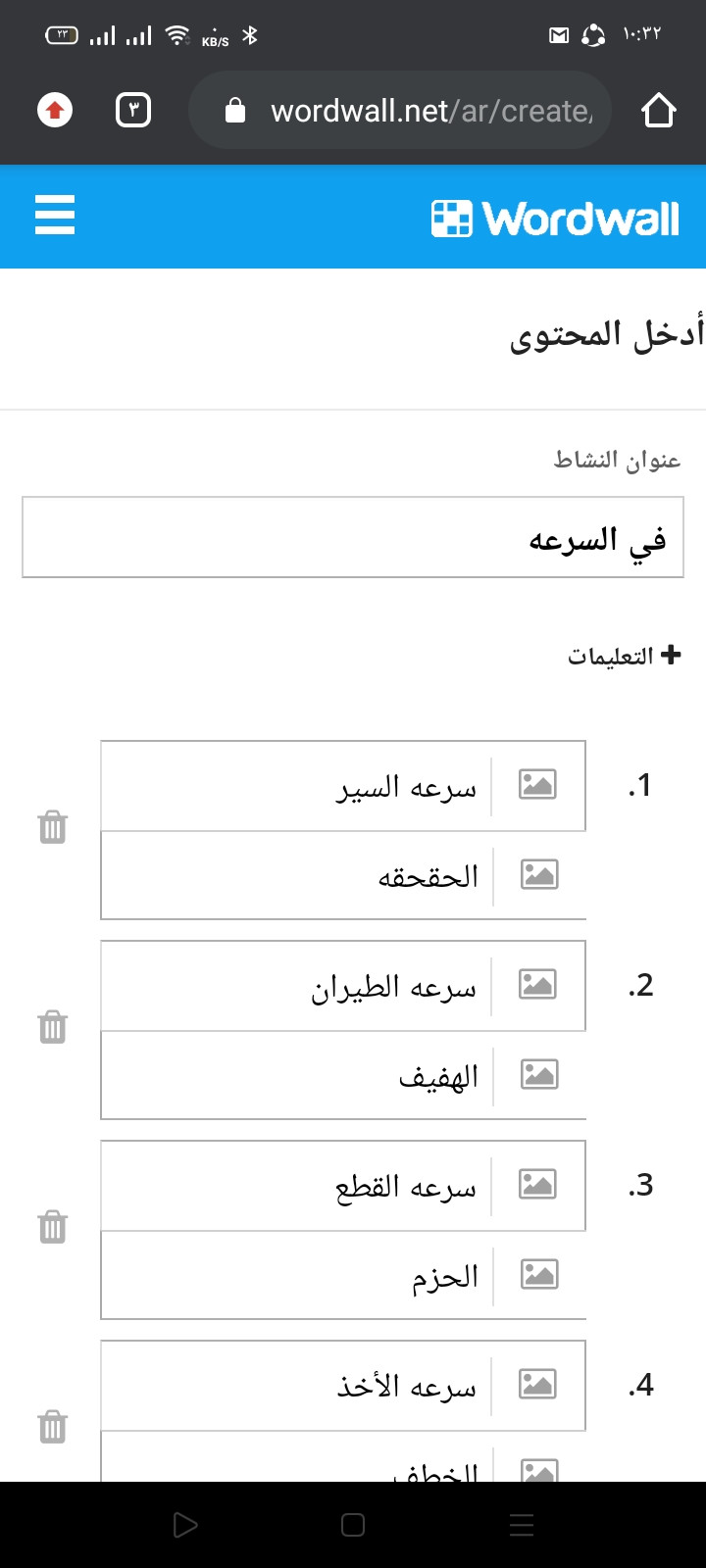Add image to سرعه القطع field
Screen dimensions: 706x1568
pos(537,1185)
